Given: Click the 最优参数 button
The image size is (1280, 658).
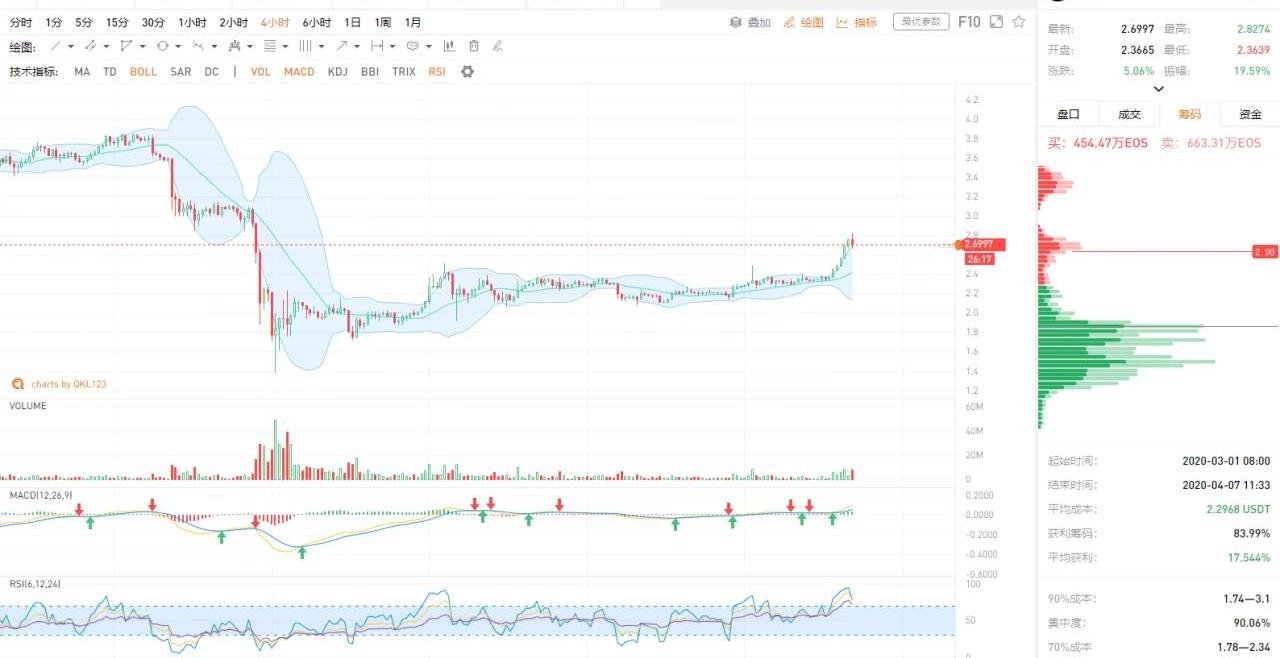Looking at the screenshot, I should [x=920, y=22].
